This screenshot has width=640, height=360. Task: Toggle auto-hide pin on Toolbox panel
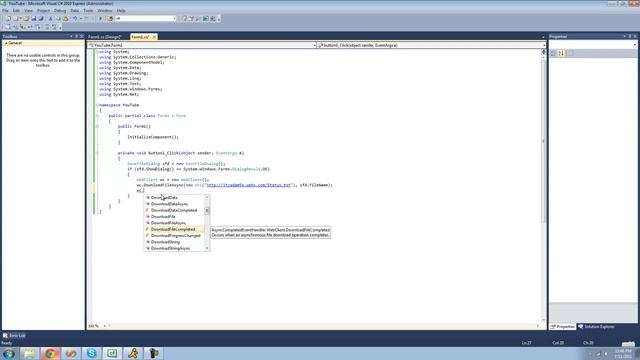[76, 36]
